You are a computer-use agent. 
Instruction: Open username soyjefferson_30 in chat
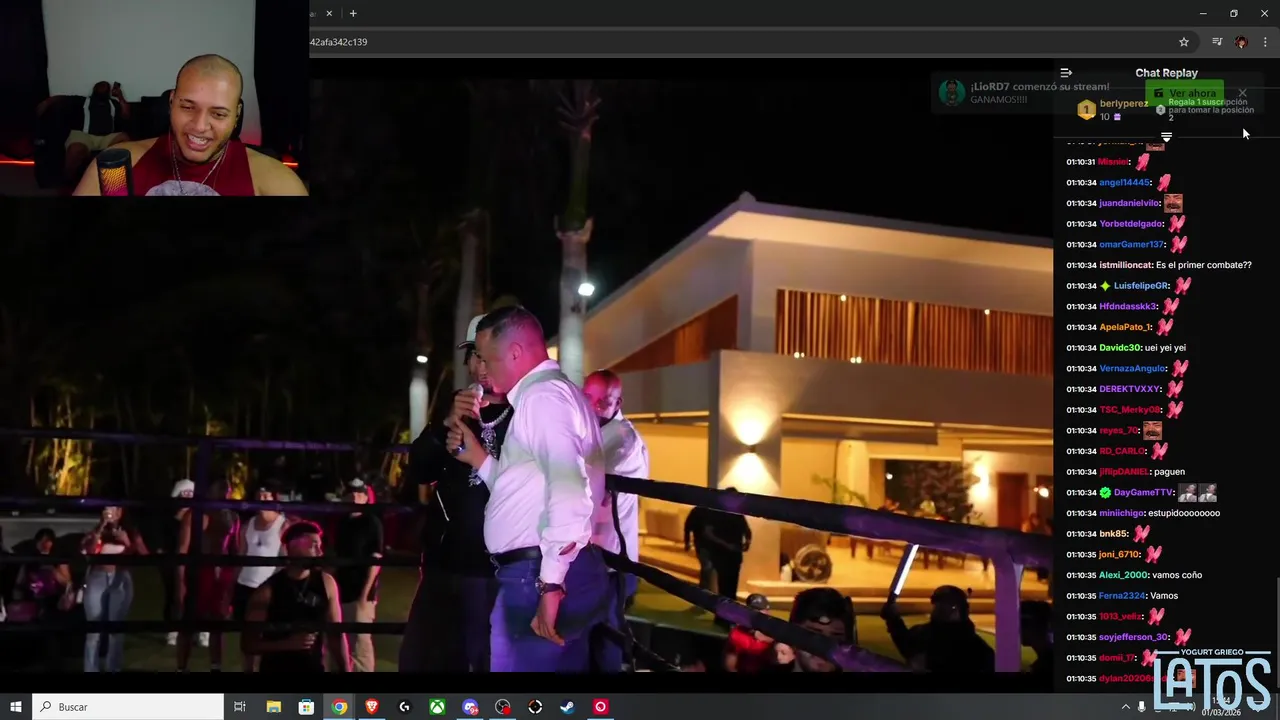pos(1134,637)
